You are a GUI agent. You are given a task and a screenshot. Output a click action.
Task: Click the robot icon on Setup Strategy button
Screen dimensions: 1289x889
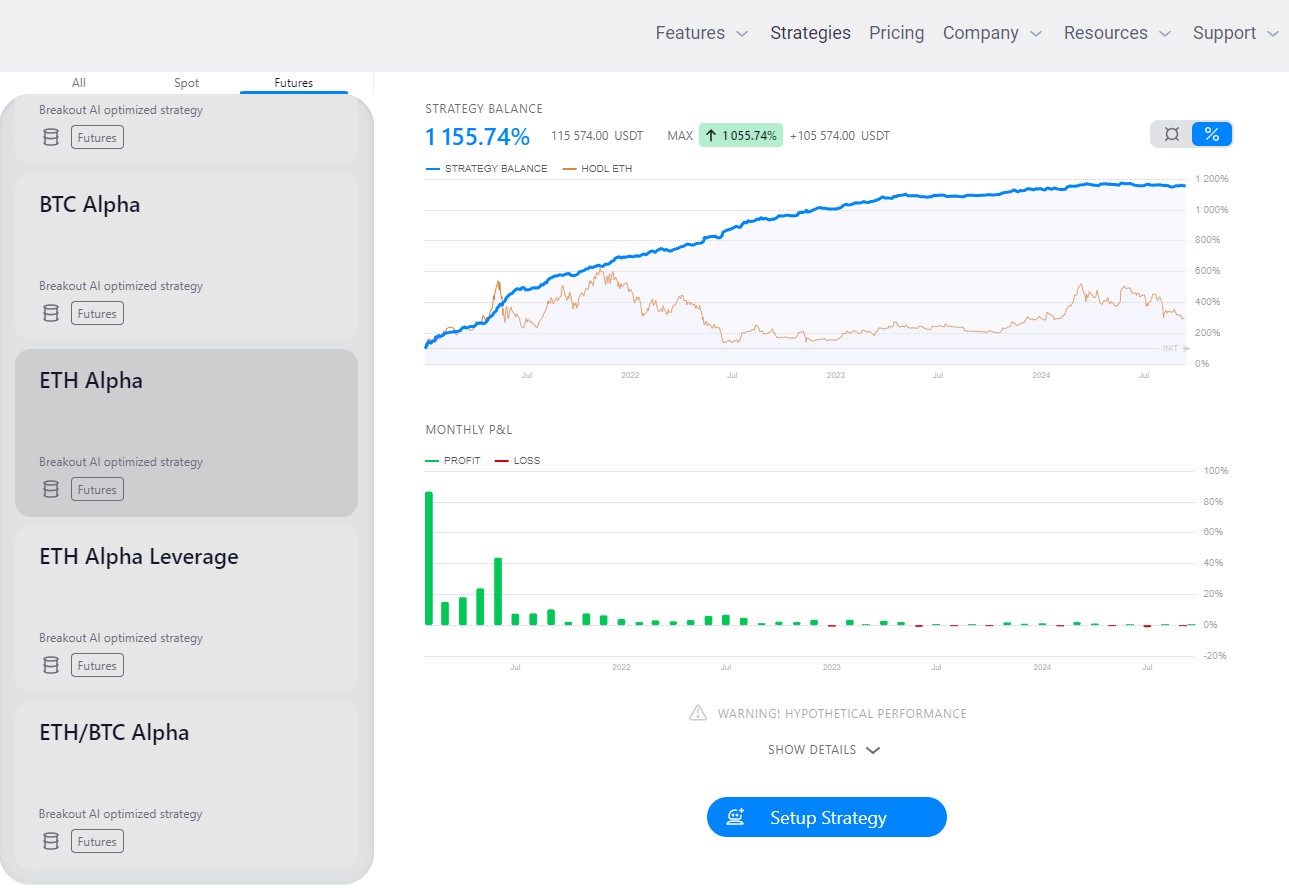click(x=738, y=818)
